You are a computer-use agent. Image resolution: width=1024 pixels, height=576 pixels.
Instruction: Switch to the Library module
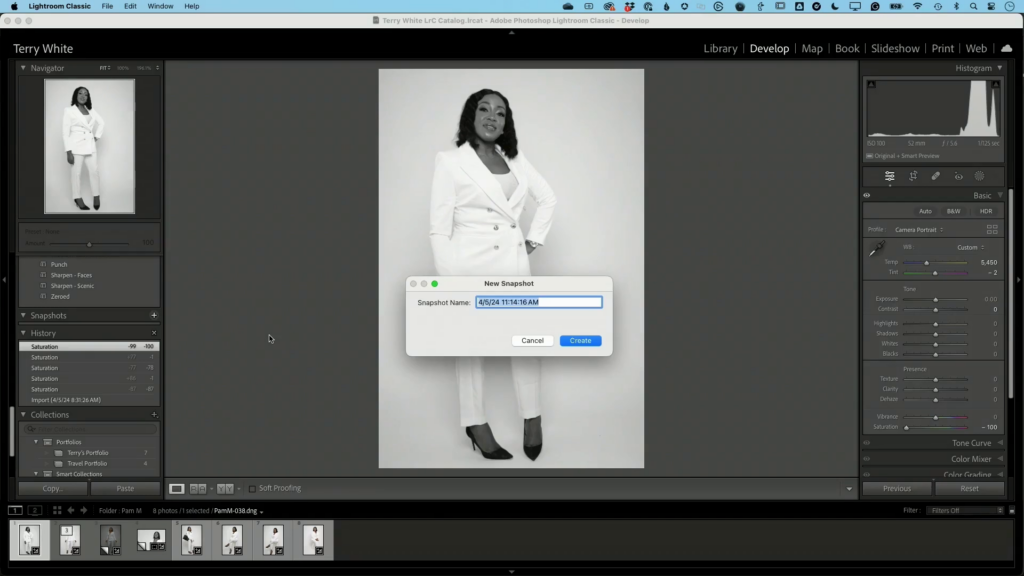point(720,48)
